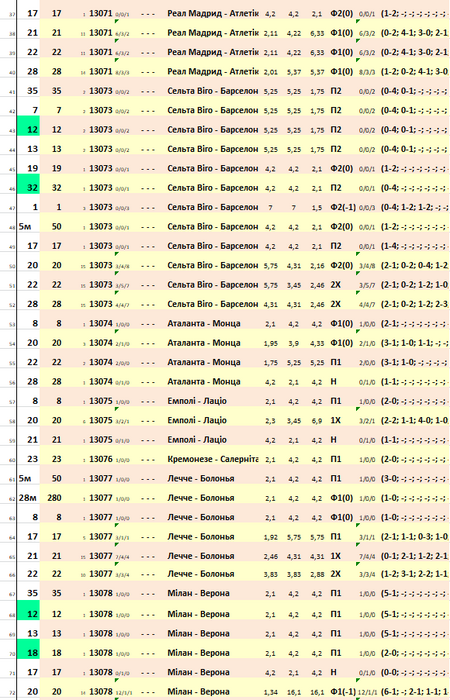Image resolution: width=450 pixels, height=700 pixels.
Task: Select the scores cell starting (2-1; 0-2; 1-2; 2-3
Action: 415,304
